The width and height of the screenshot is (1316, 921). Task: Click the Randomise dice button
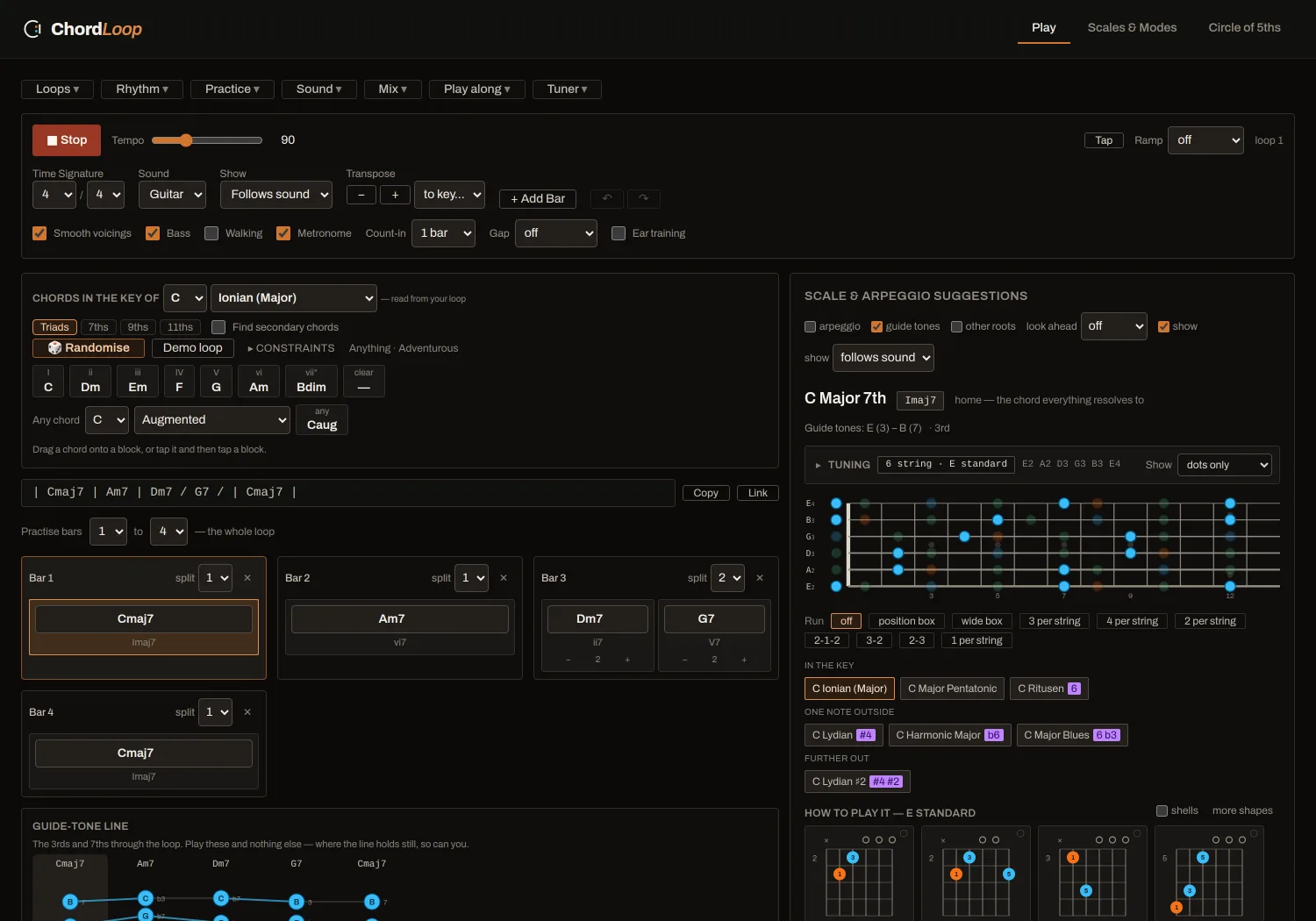[x=88, y=348]
